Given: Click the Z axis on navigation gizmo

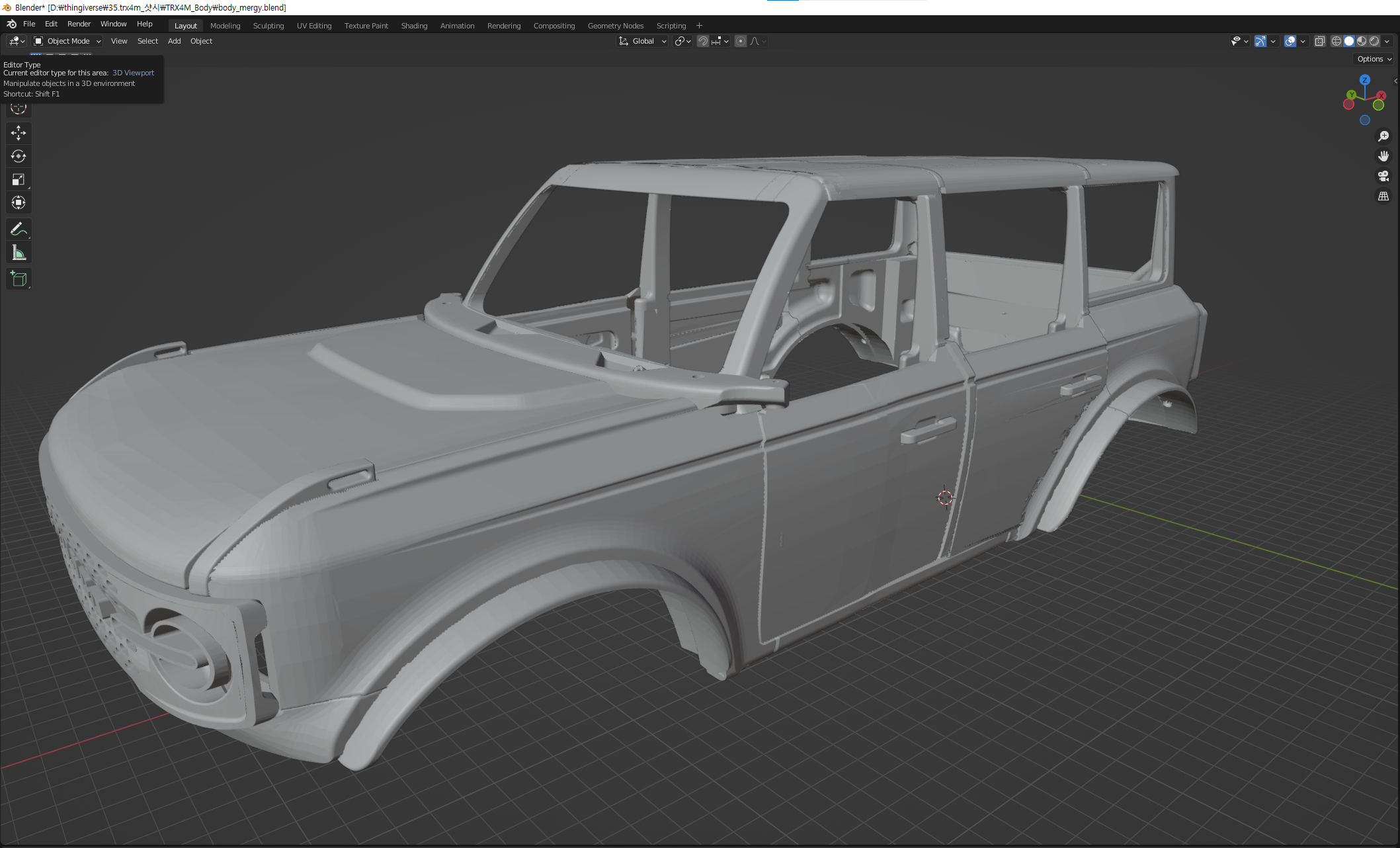Looking at the screenshot, I should click(x=1364, y=79).
